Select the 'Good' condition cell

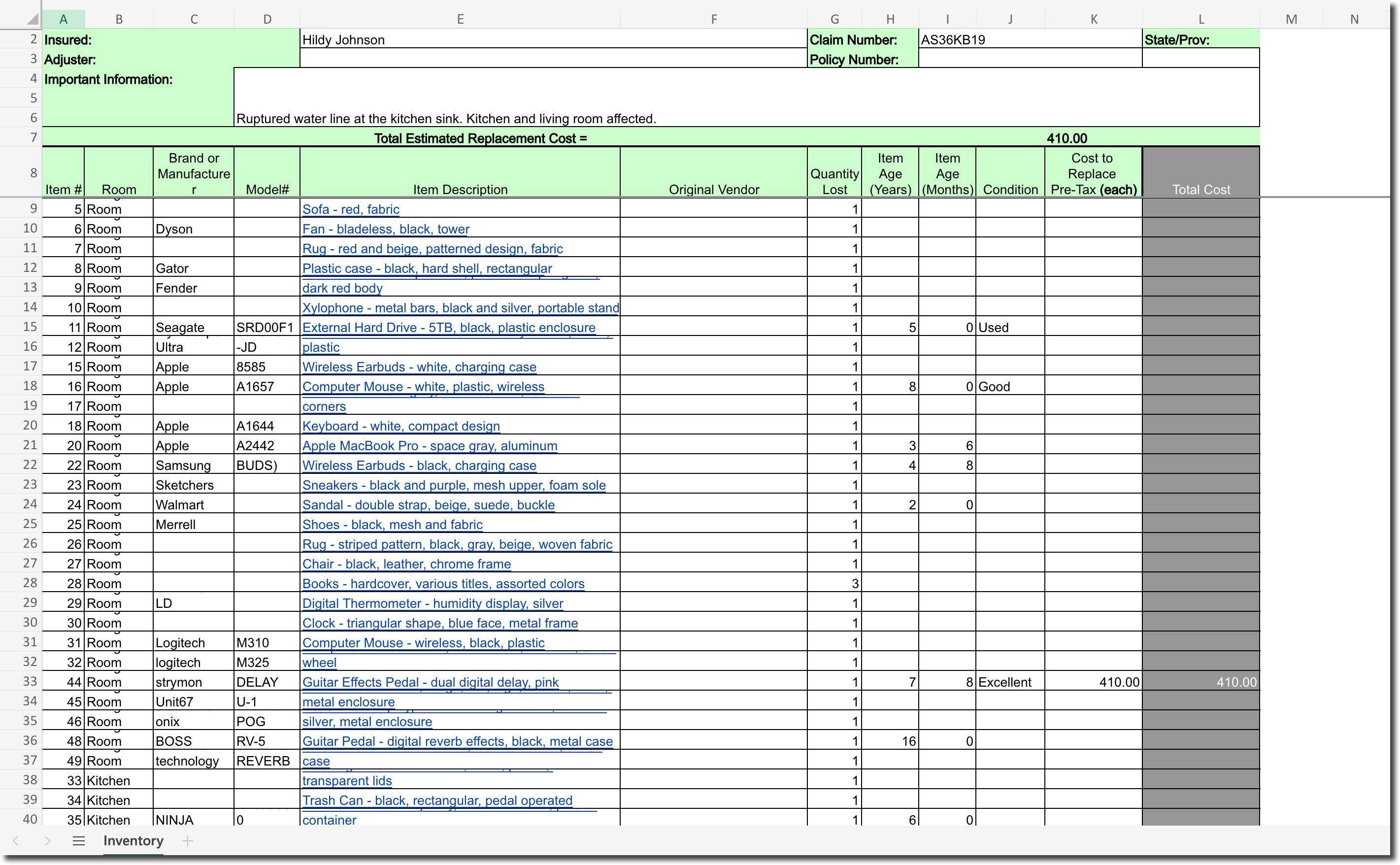click(1010, 386)
